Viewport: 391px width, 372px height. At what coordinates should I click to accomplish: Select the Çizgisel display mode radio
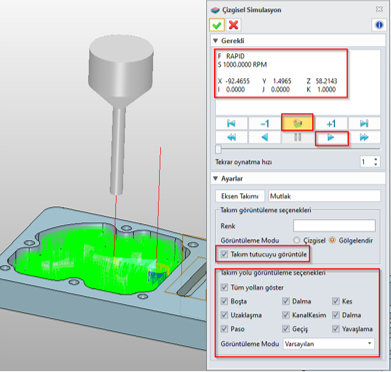(x=296, y=240)
